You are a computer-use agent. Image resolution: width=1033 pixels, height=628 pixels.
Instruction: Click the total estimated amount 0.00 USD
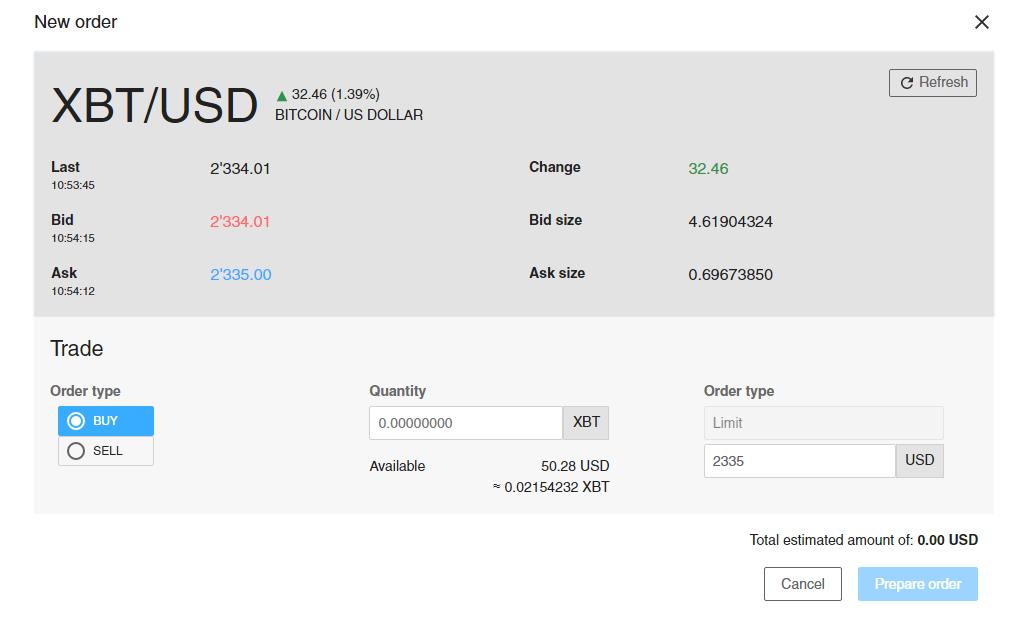point(947,540)
